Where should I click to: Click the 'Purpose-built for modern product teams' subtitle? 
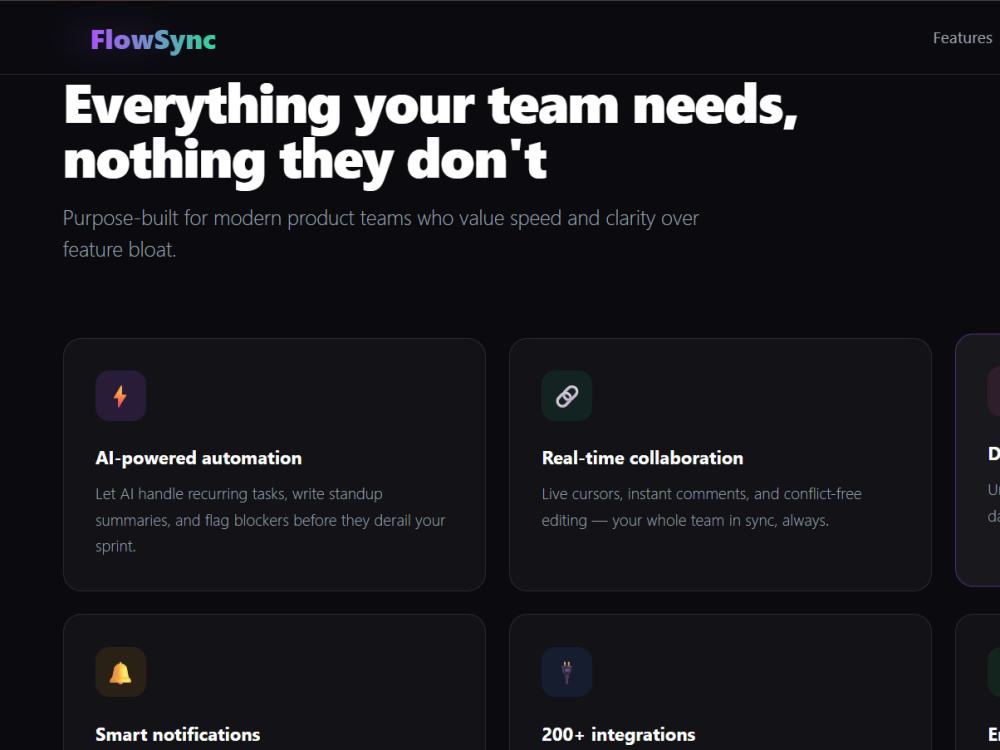[x=381, y=233]
